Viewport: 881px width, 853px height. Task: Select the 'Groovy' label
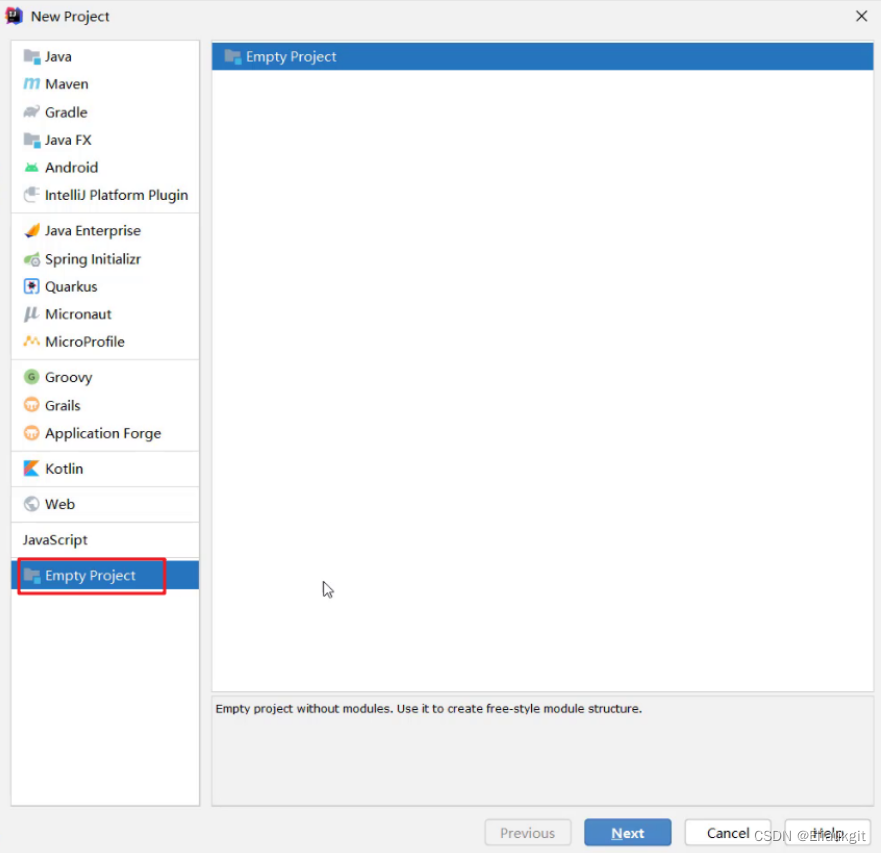[69, 378]
